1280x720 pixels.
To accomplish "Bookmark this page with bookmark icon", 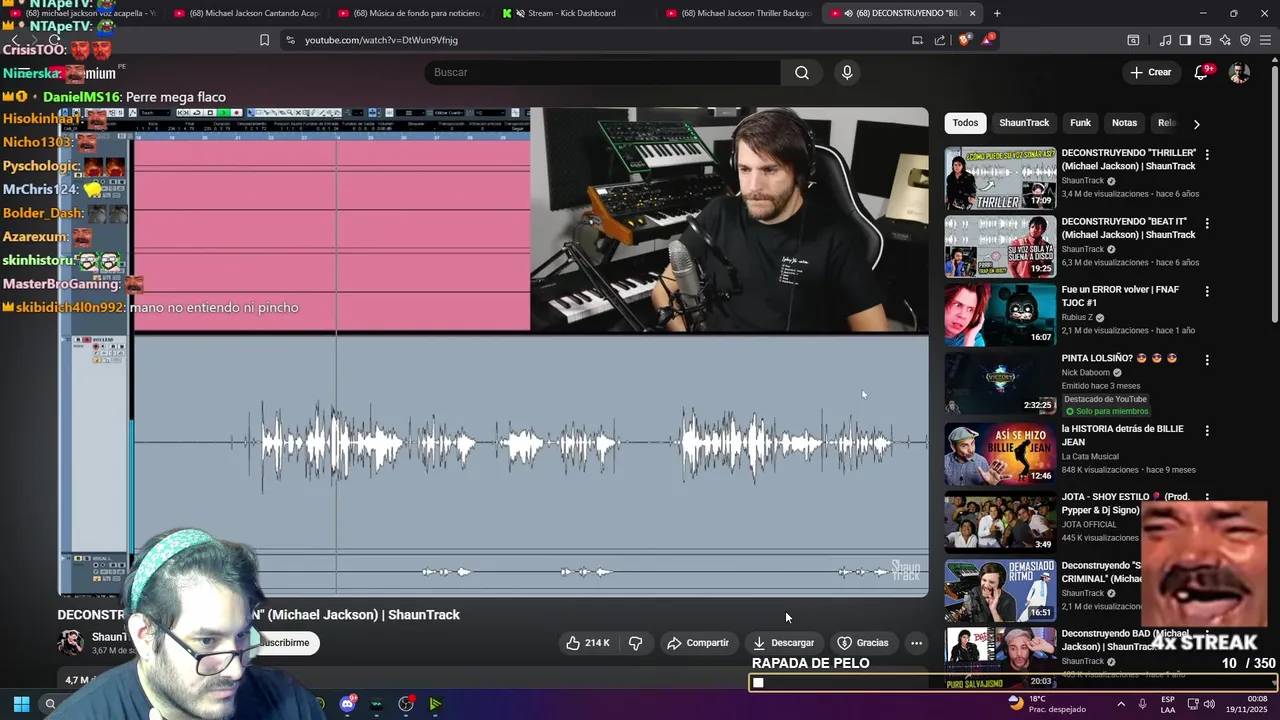I will coord(264,40).
